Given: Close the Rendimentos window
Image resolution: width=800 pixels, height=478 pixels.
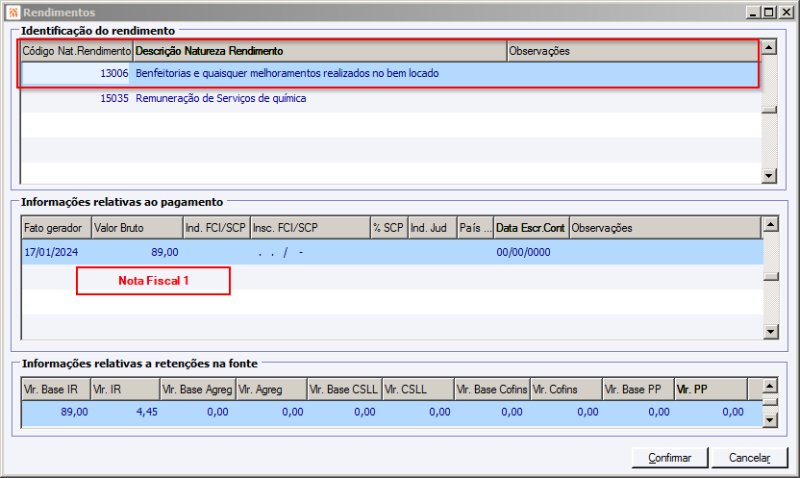Looking at the screenshot, I should click(786, 12).
